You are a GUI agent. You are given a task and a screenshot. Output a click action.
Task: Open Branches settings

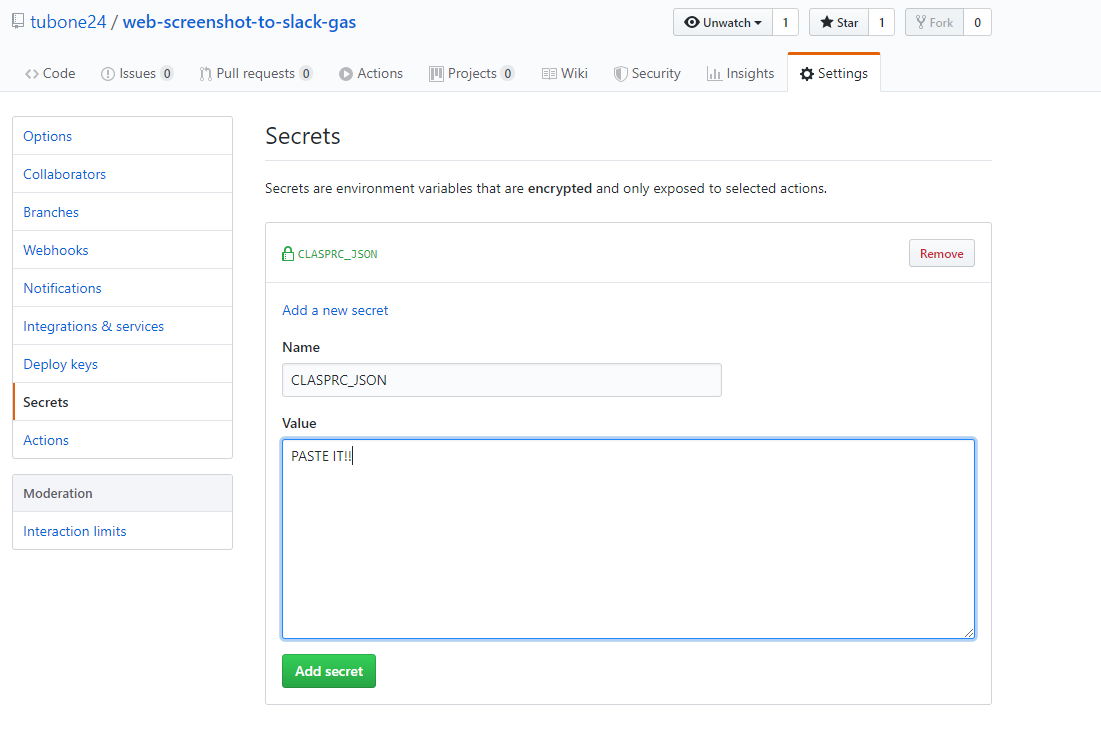(122, 212)
